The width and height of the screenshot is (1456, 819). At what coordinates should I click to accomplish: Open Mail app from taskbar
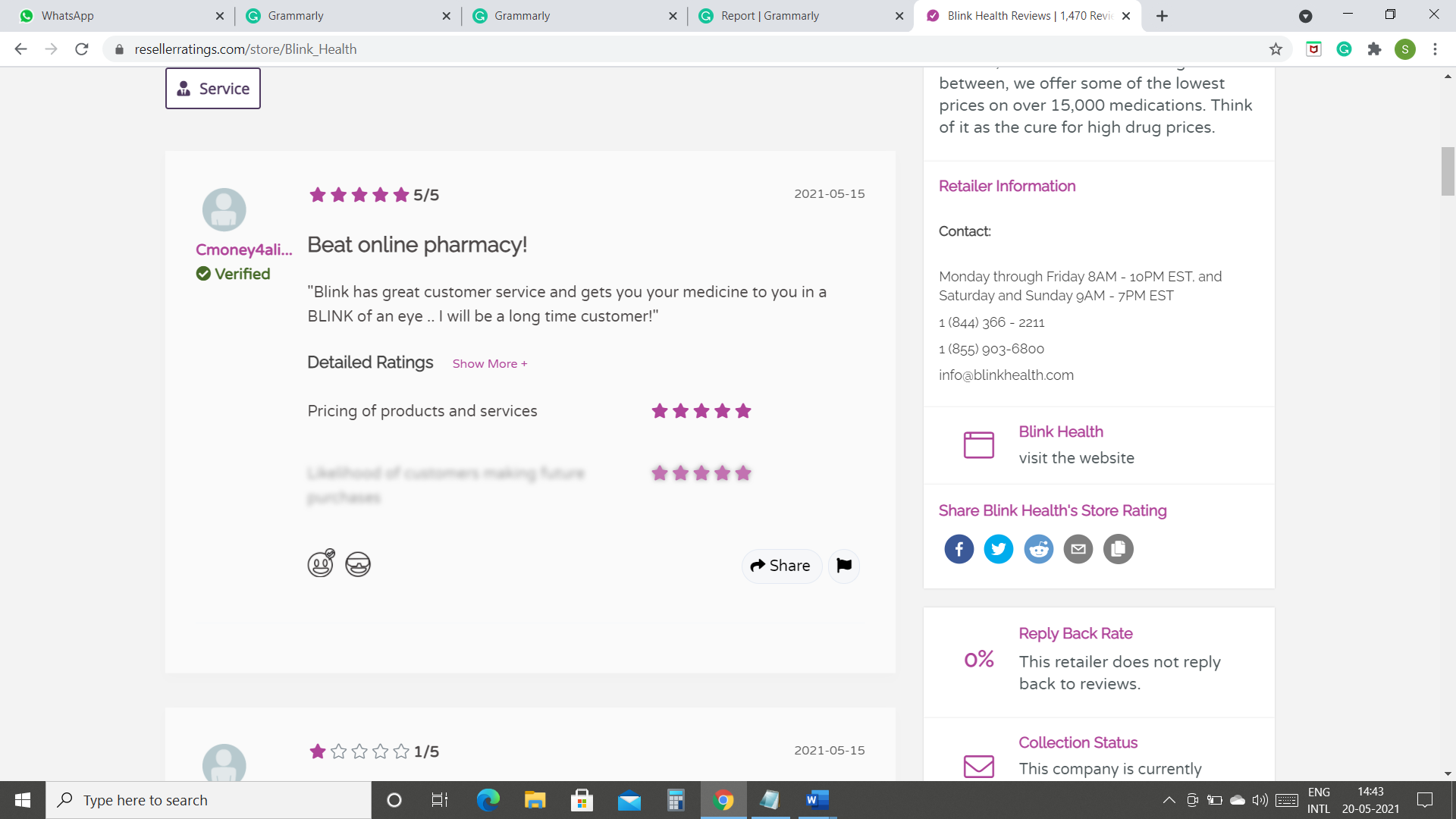click(x=629, y=800)
